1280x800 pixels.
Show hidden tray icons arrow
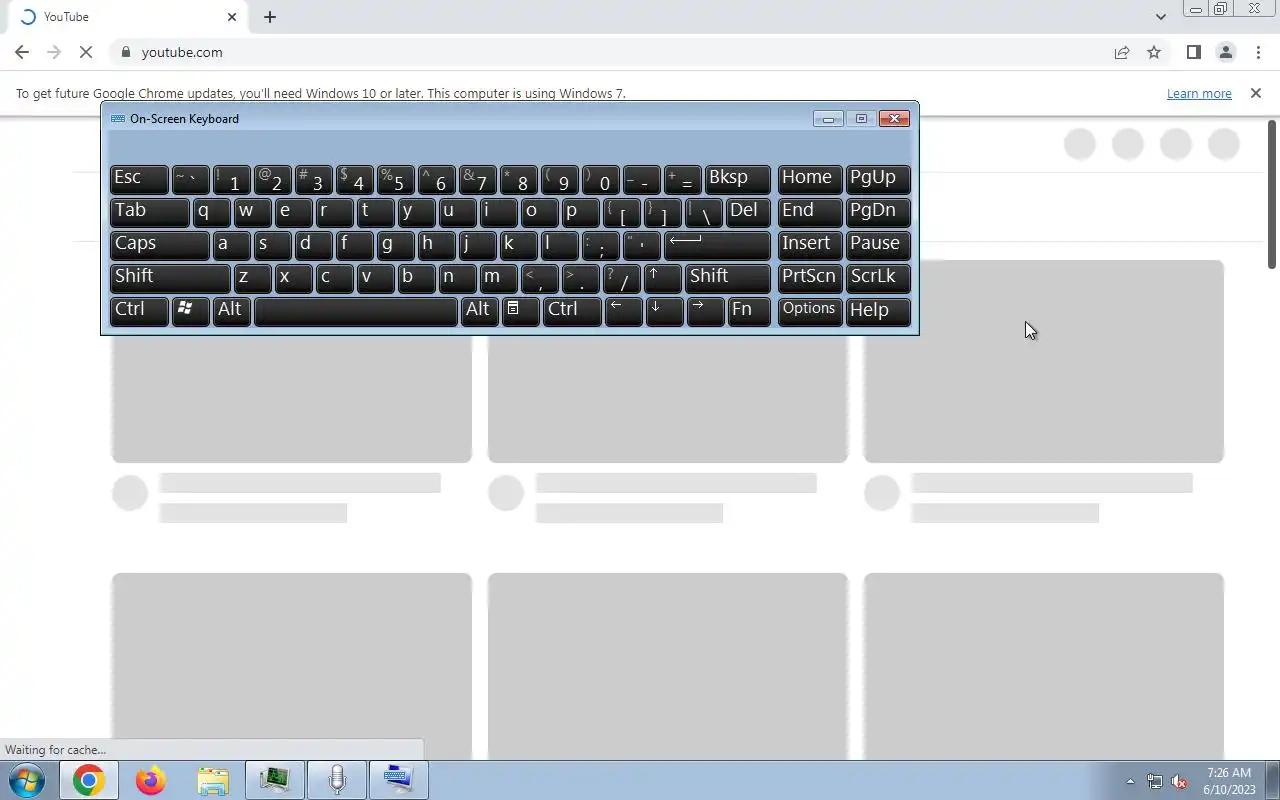(x=1130, y=781)
